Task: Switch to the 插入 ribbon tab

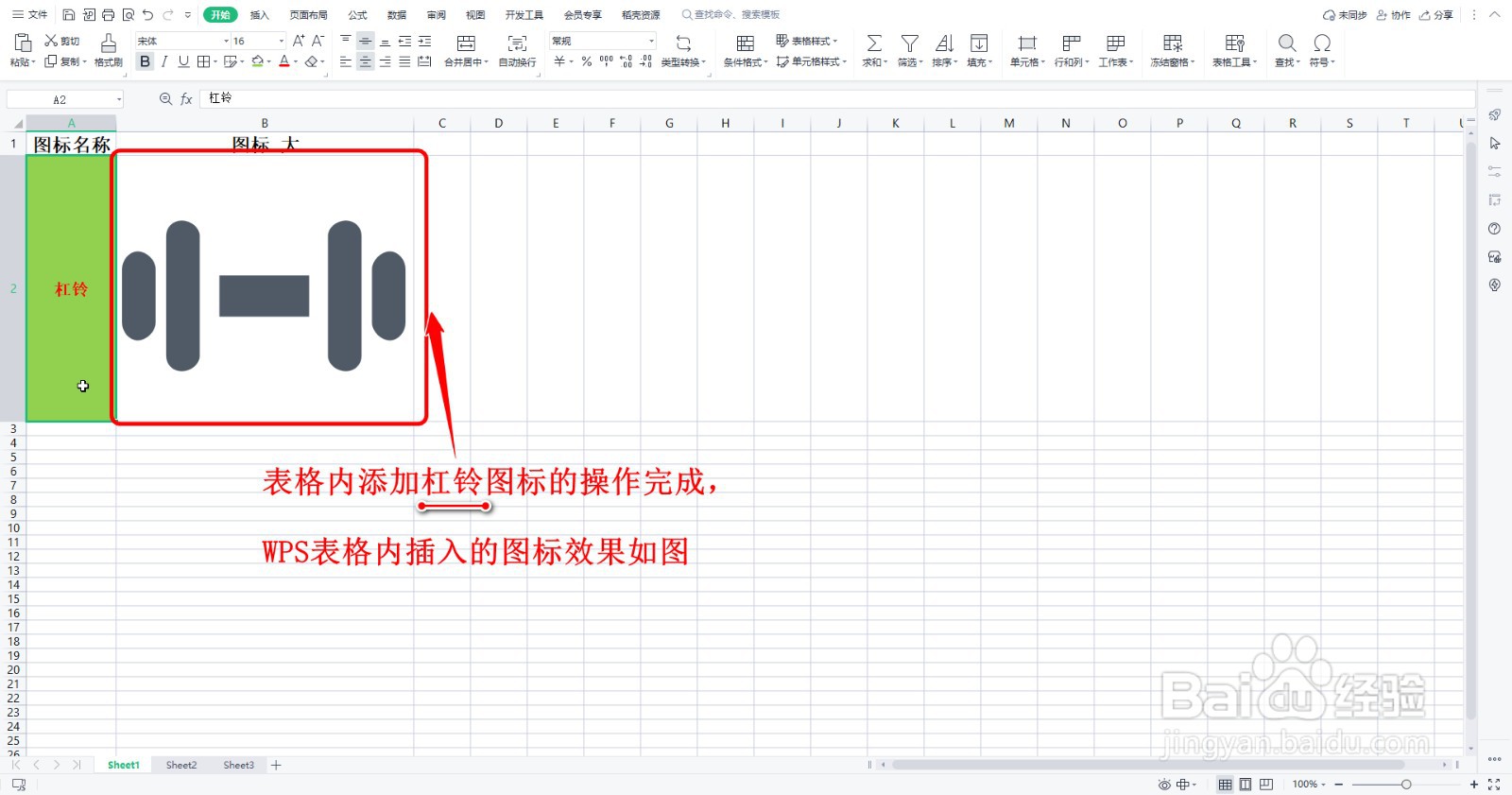Action: tap(260, 15)
